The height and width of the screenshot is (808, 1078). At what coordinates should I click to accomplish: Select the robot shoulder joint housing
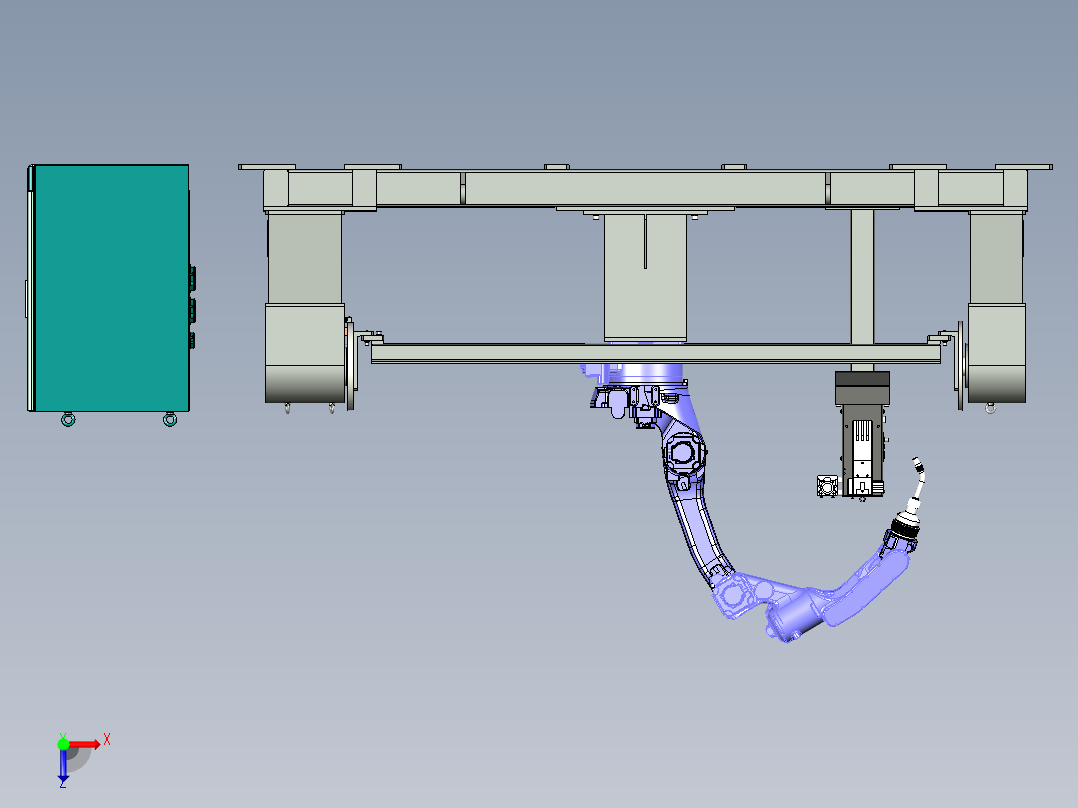click(x=683, y=453)
